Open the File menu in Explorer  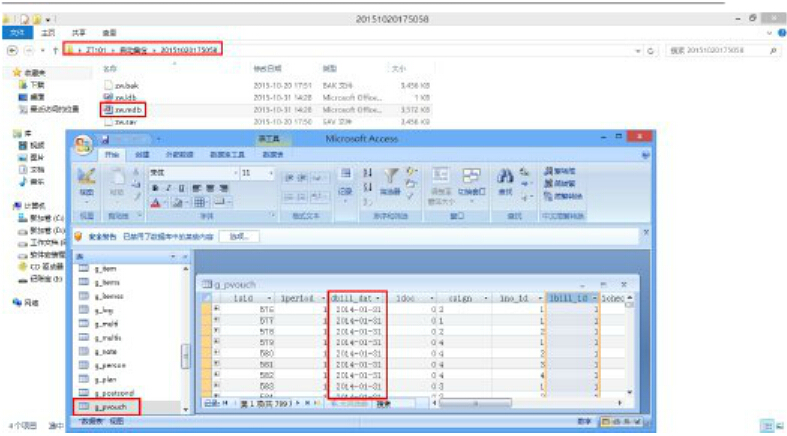tap(18, 33)
